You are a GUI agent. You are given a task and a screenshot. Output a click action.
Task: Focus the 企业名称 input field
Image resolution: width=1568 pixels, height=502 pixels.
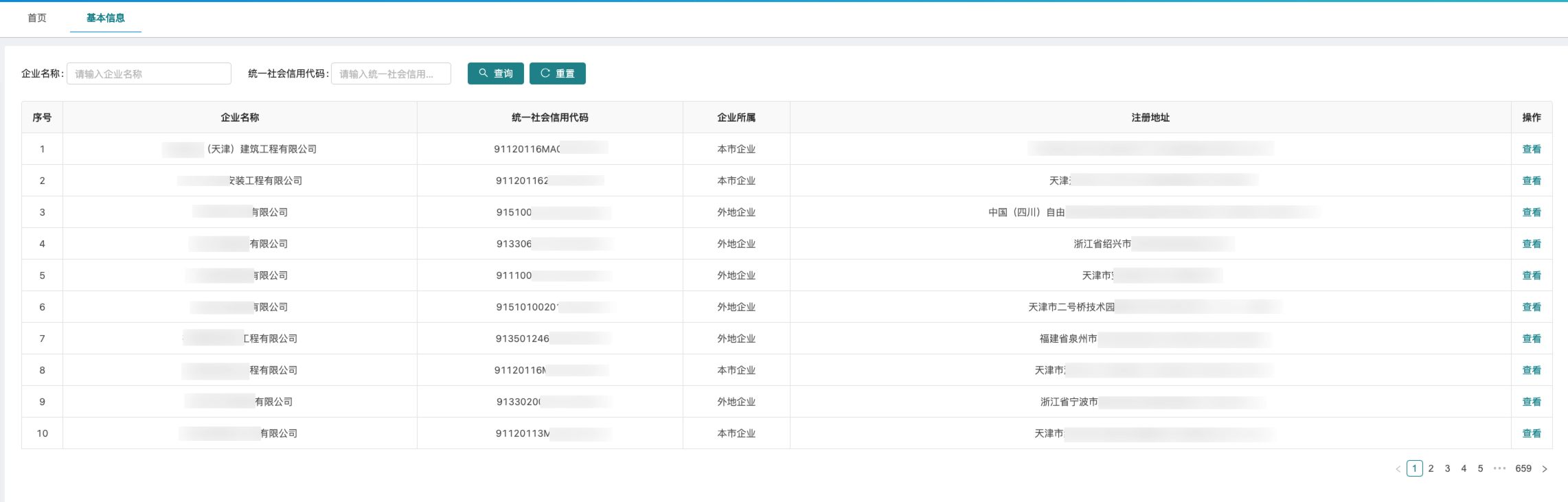coord(148,73)
